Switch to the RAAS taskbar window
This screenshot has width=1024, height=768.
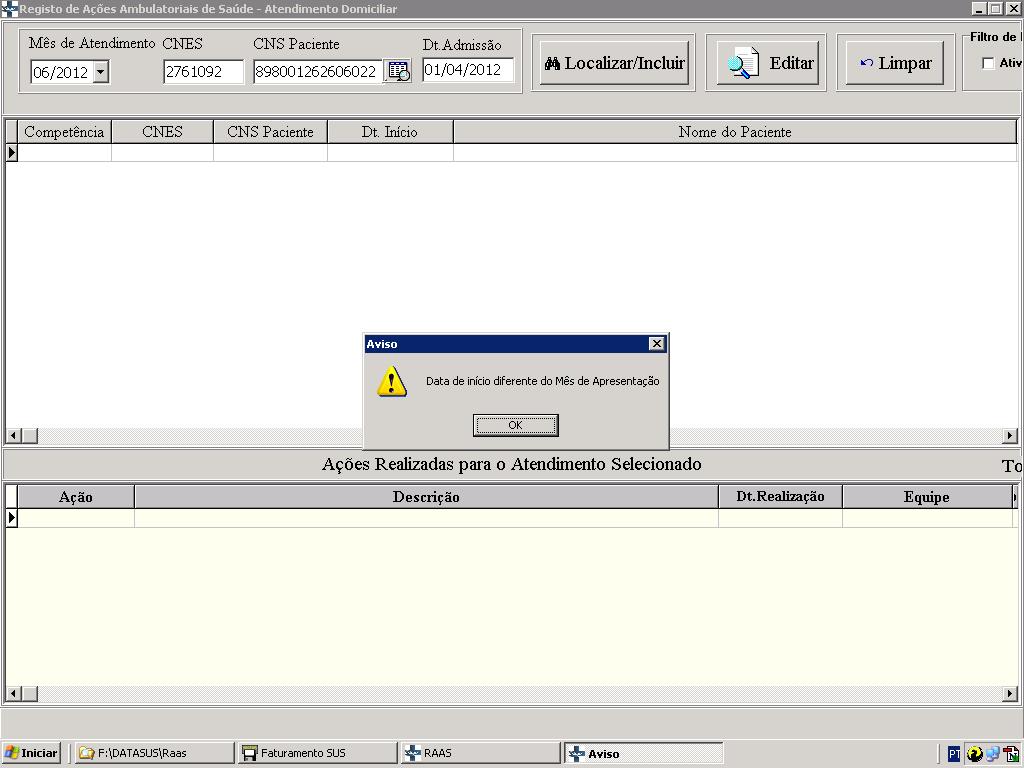pyautogui.click(x=480, y=753)
